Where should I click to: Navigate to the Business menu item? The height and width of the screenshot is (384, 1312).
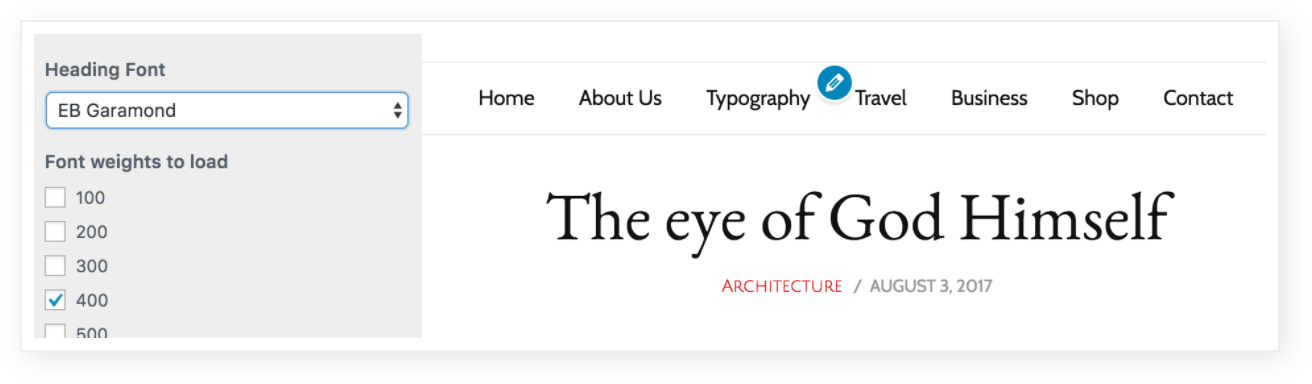click(x=989, y=98)
